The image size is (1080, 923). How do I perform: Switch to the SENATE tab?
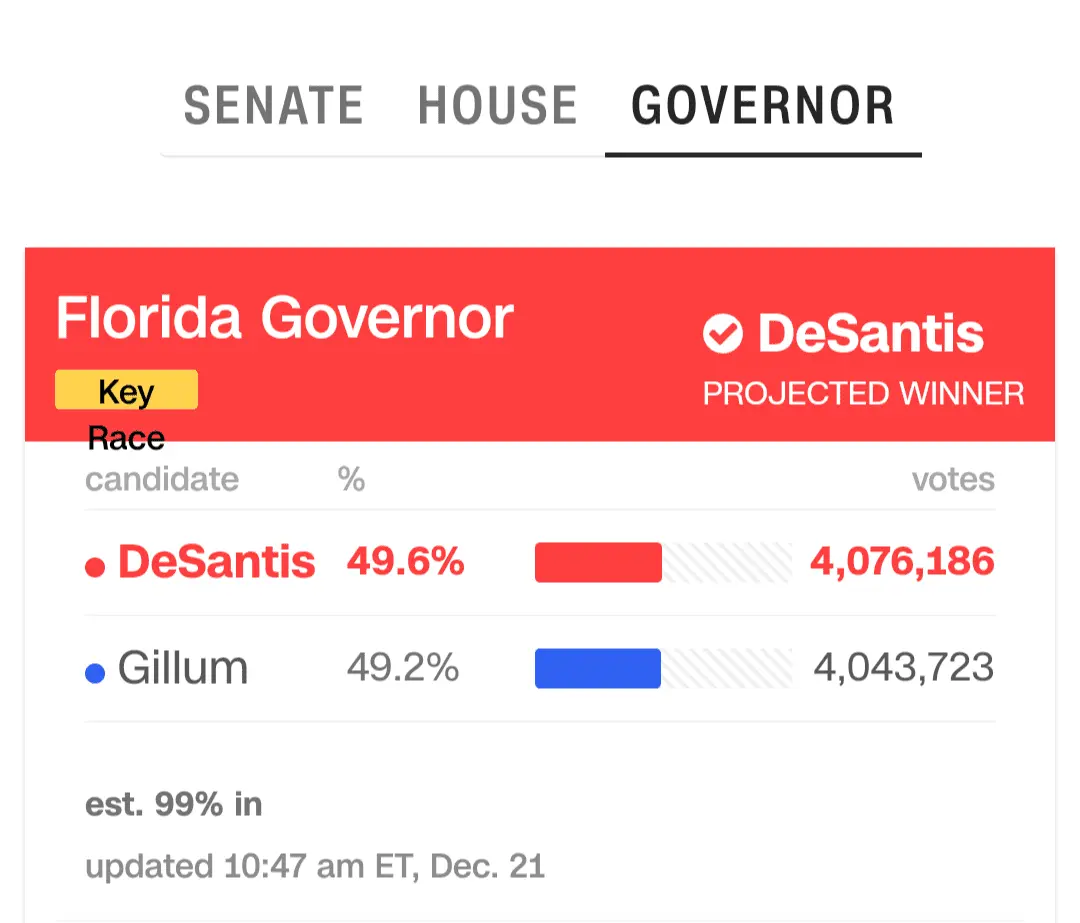(x=273, y=106)
